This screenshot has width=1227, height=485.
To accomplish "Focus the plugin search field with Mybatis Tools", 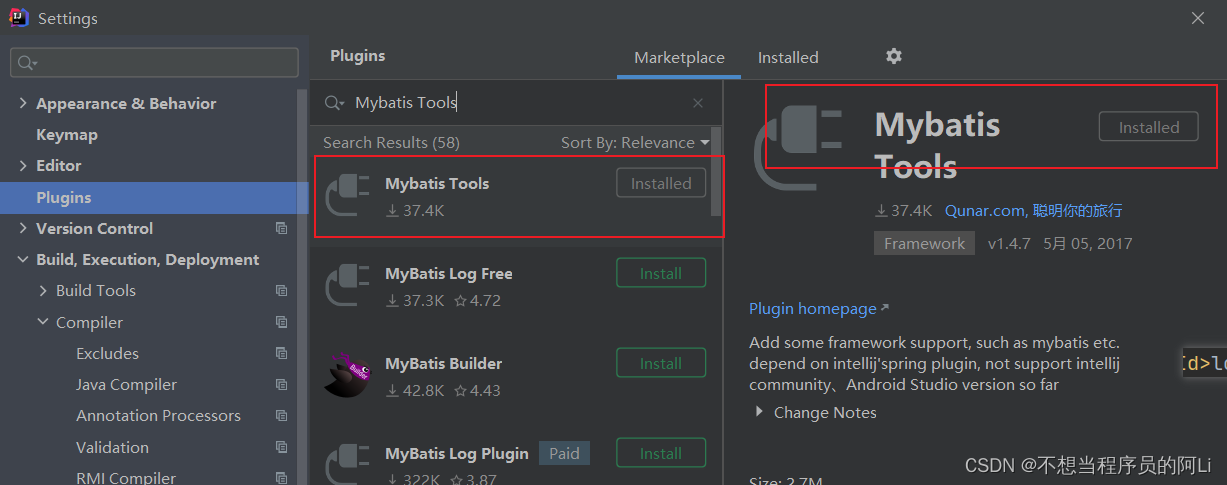I will 518,103.
